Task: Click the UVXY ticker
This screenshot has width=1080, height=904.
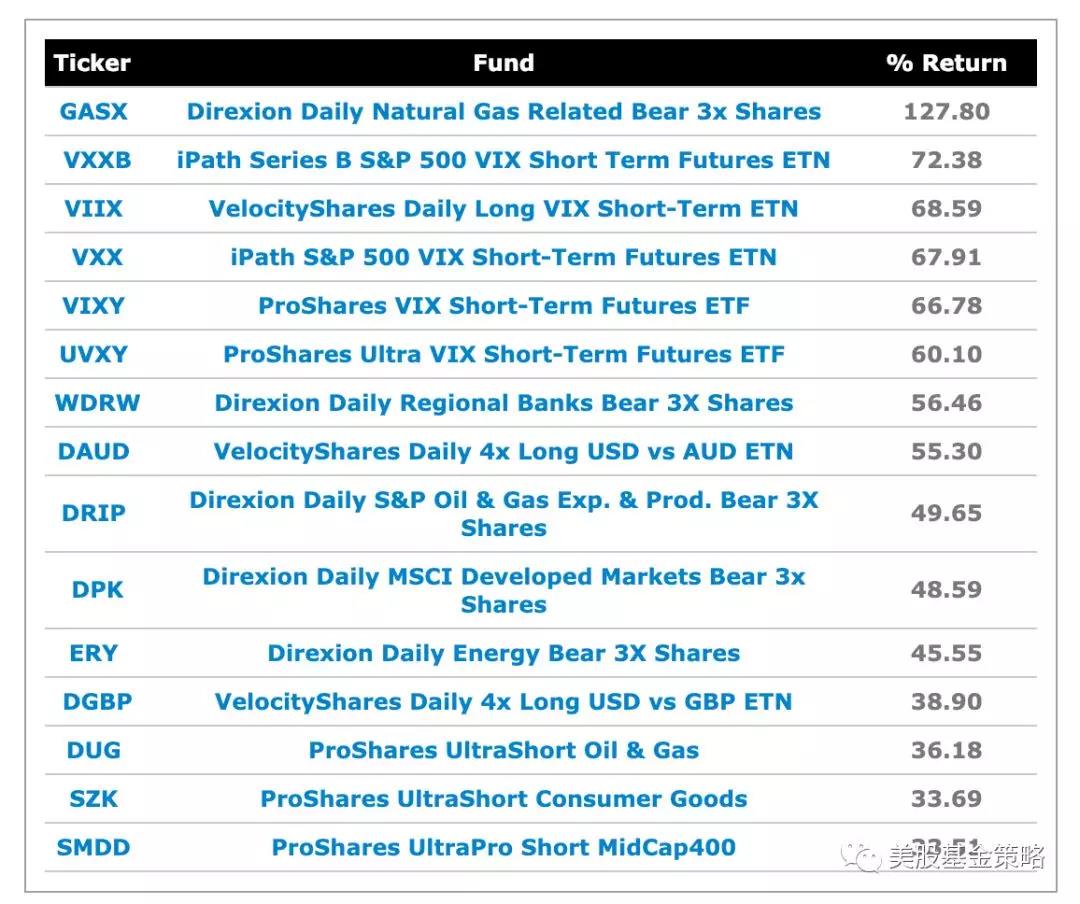Action: point(93,354)
